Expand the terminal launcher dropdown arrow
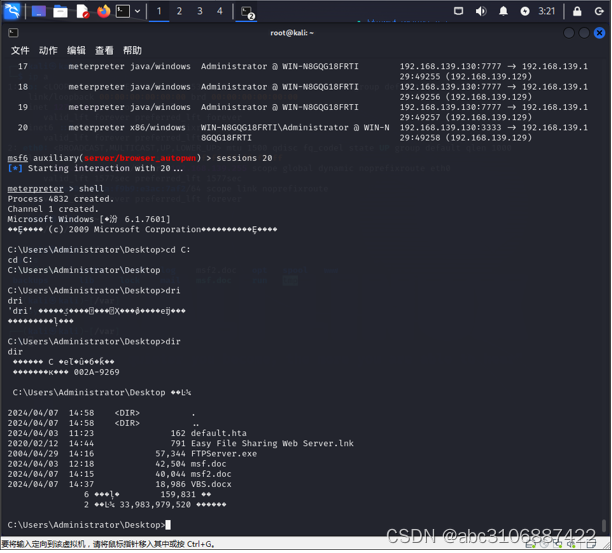 tap(137, 11)
